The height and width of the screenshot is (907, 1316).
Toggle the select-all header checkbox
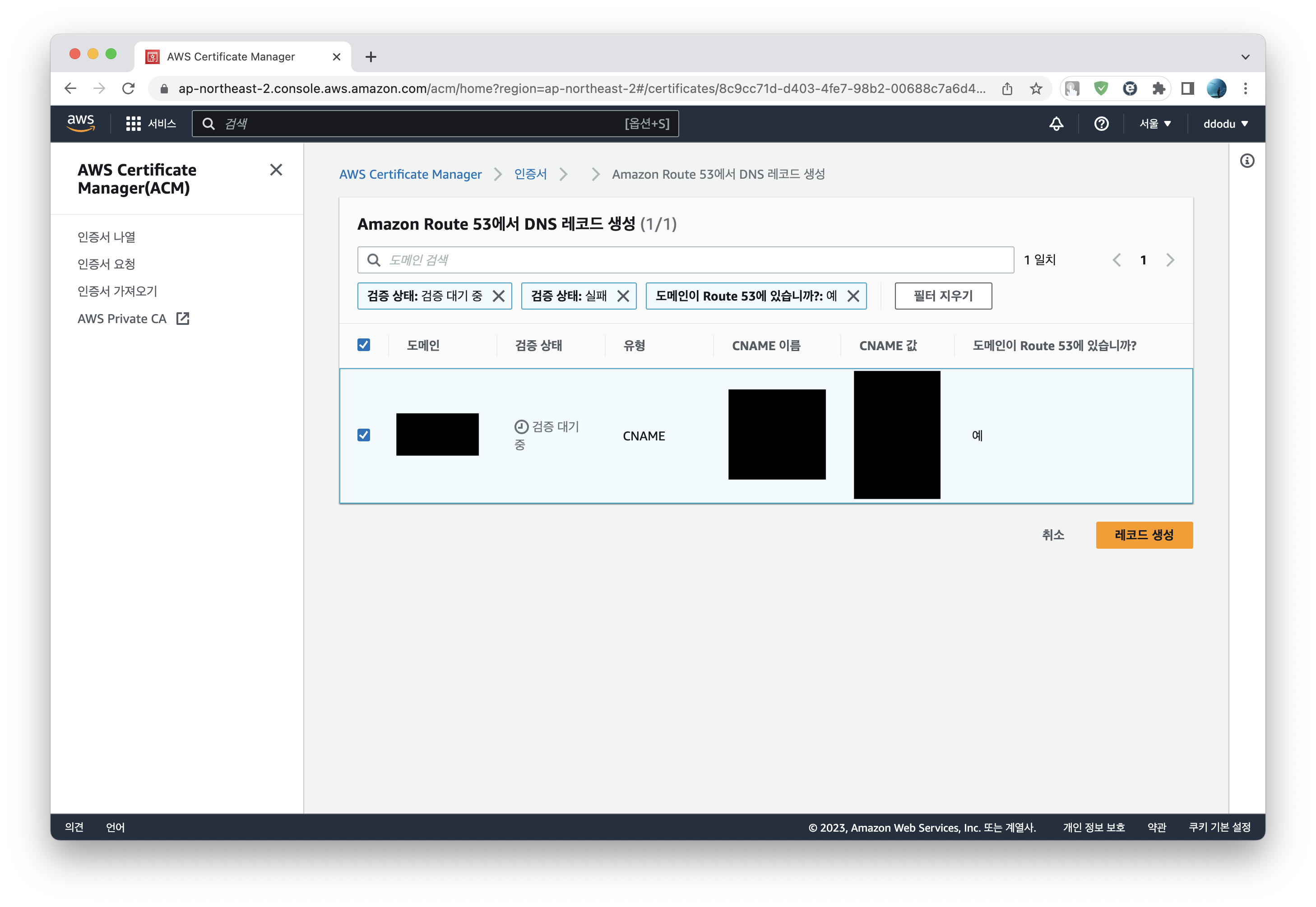(364, 345)
